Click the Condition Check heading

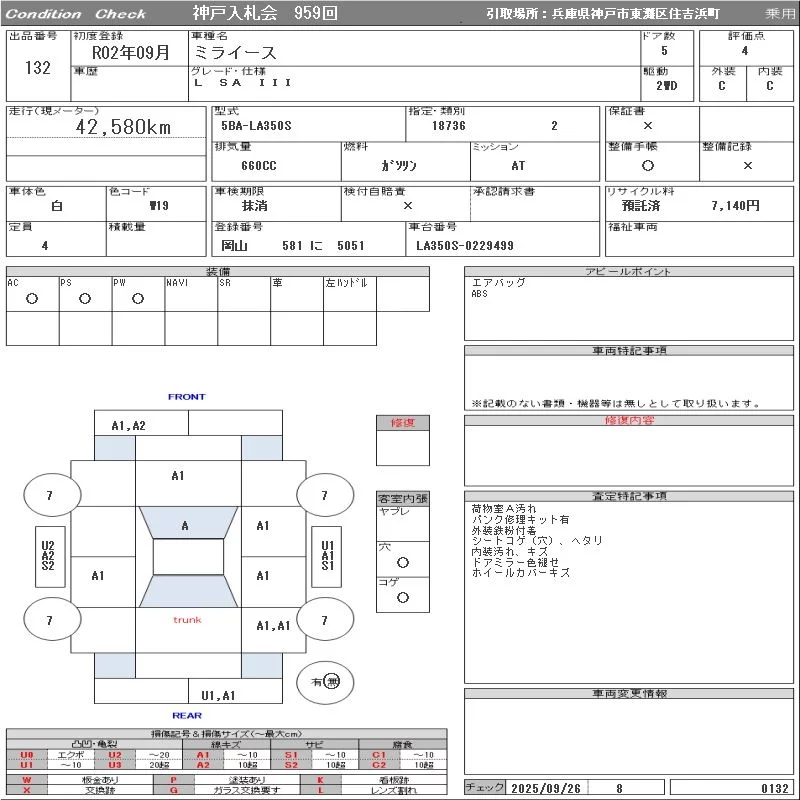coord(76,14)
